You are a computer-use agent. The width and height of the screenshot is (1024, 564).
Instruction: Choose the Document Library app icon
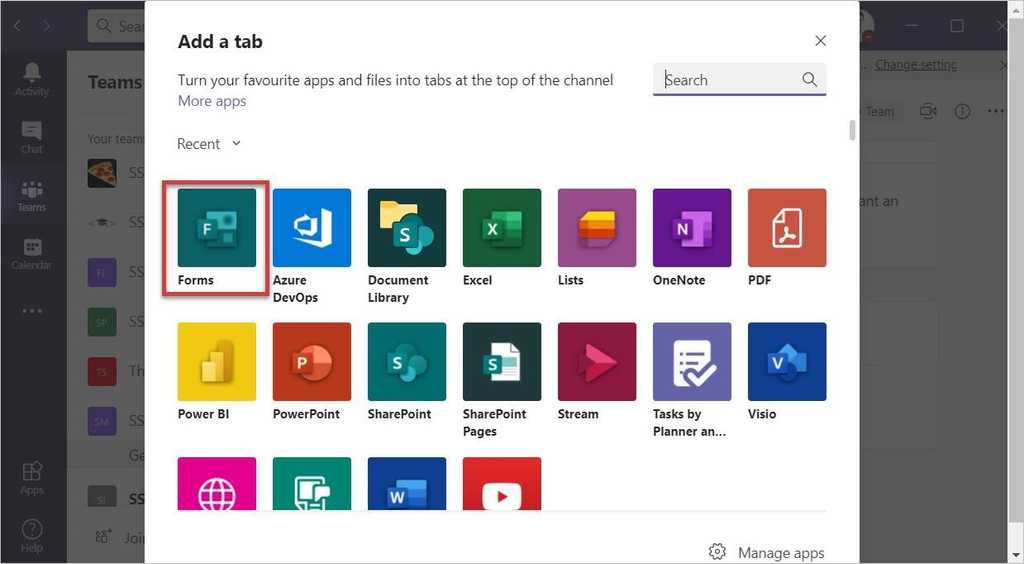pyautogui.click(x=406, y=228)
